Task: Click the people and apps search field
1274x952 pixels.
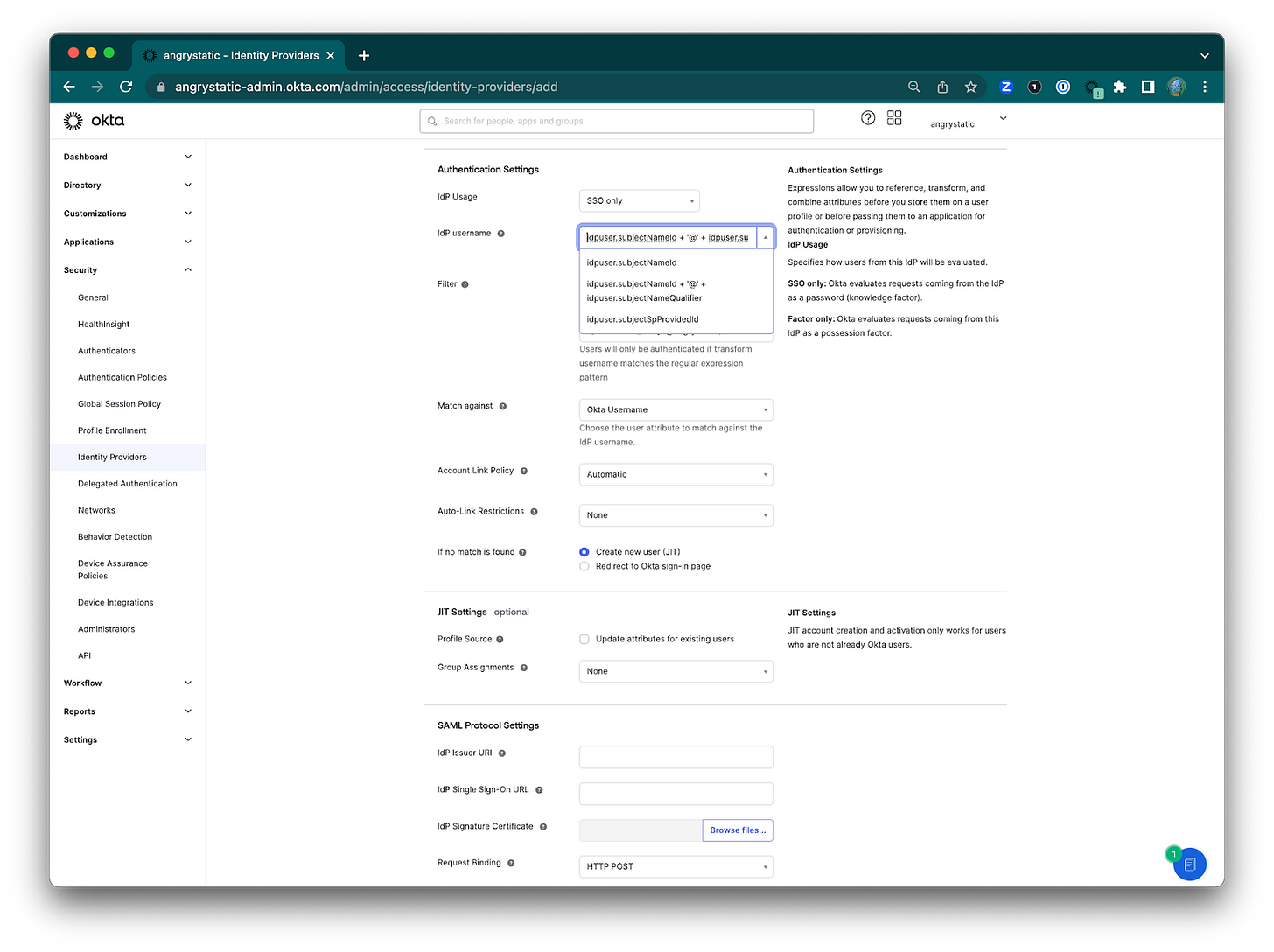Action: coord(616,120)
